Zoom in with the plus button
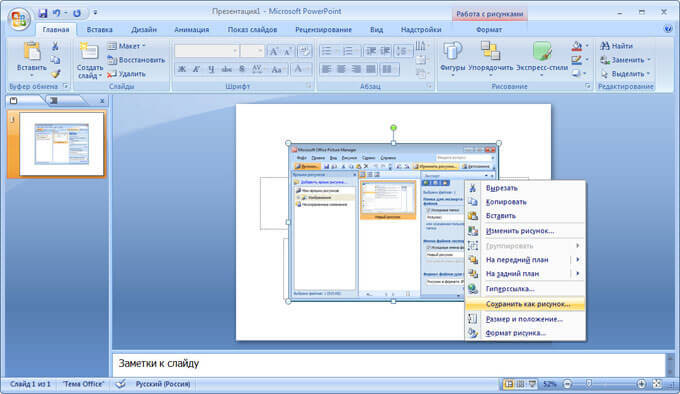Image resolution: width=680 pixels, height=394 pixels. (x=641, y=384)
